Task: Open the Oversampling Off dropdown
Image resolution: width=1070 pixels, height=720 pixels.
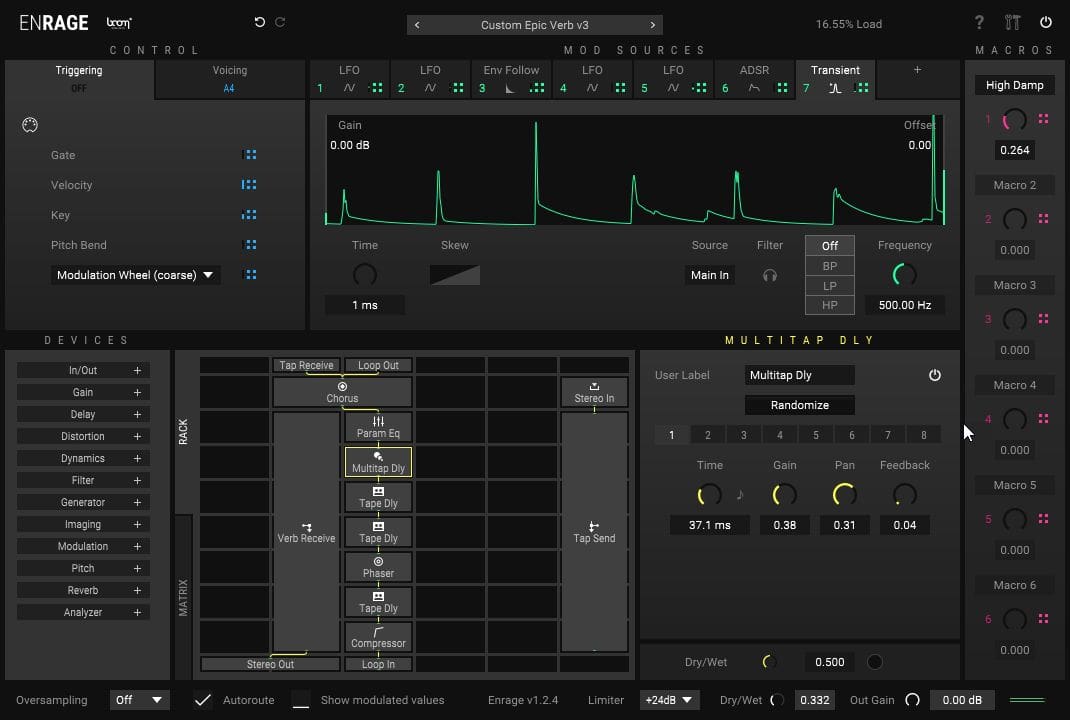Action: tap(139, 700)
